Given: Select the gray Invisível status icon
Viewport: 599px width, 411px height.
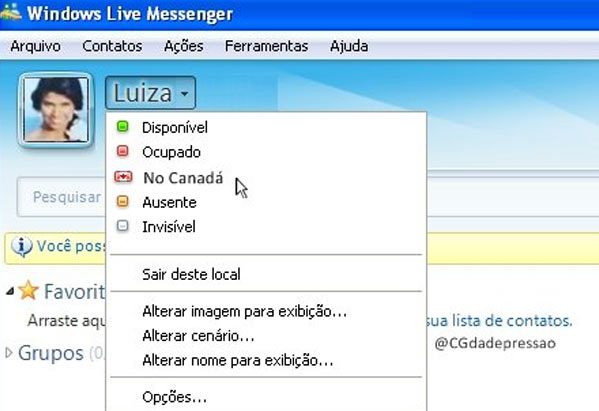Looking at the screenshot, I should [123, 226].
